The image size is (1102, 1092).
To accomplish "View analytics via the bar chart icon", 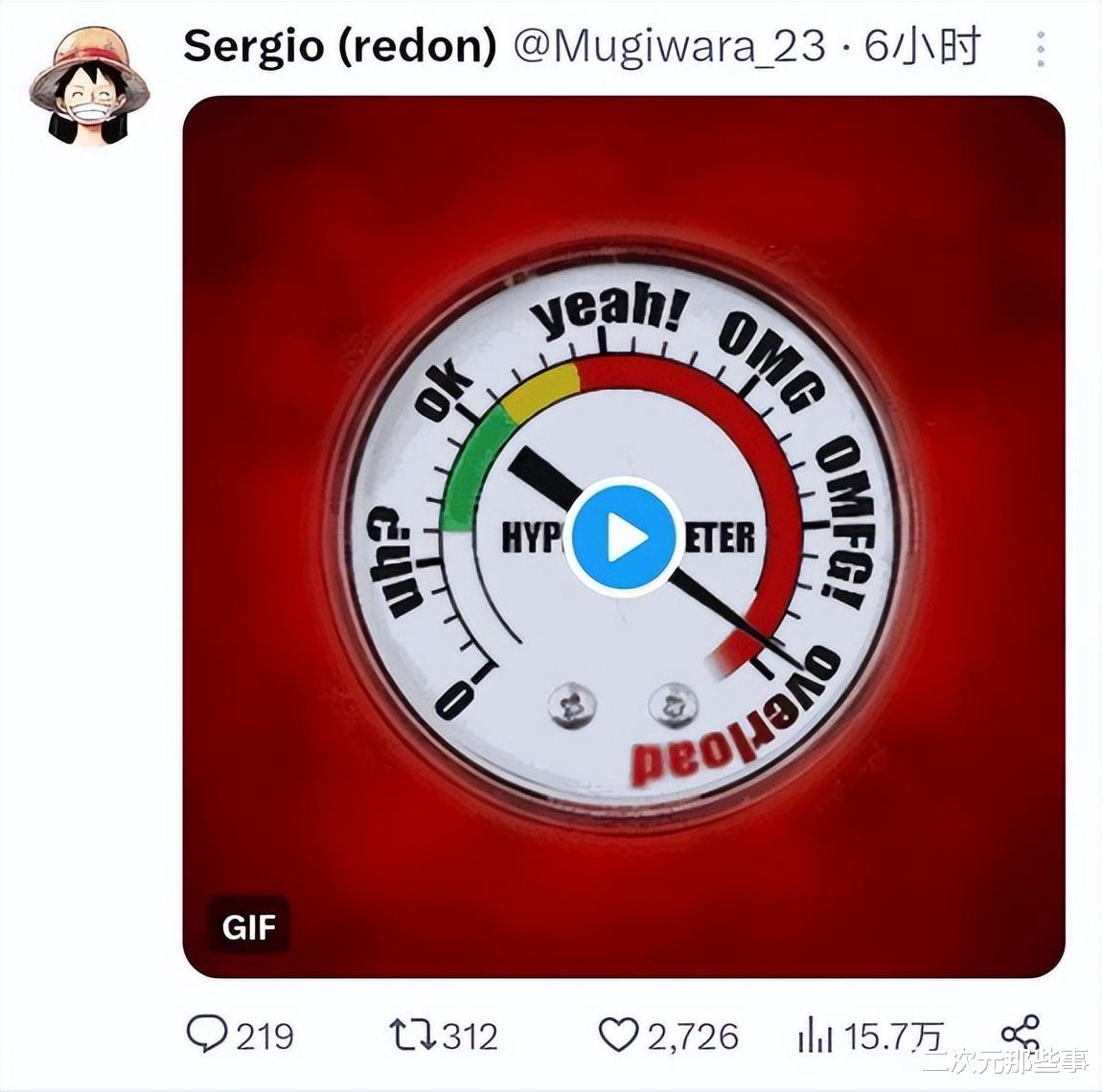I will [x=815, y=1035].
